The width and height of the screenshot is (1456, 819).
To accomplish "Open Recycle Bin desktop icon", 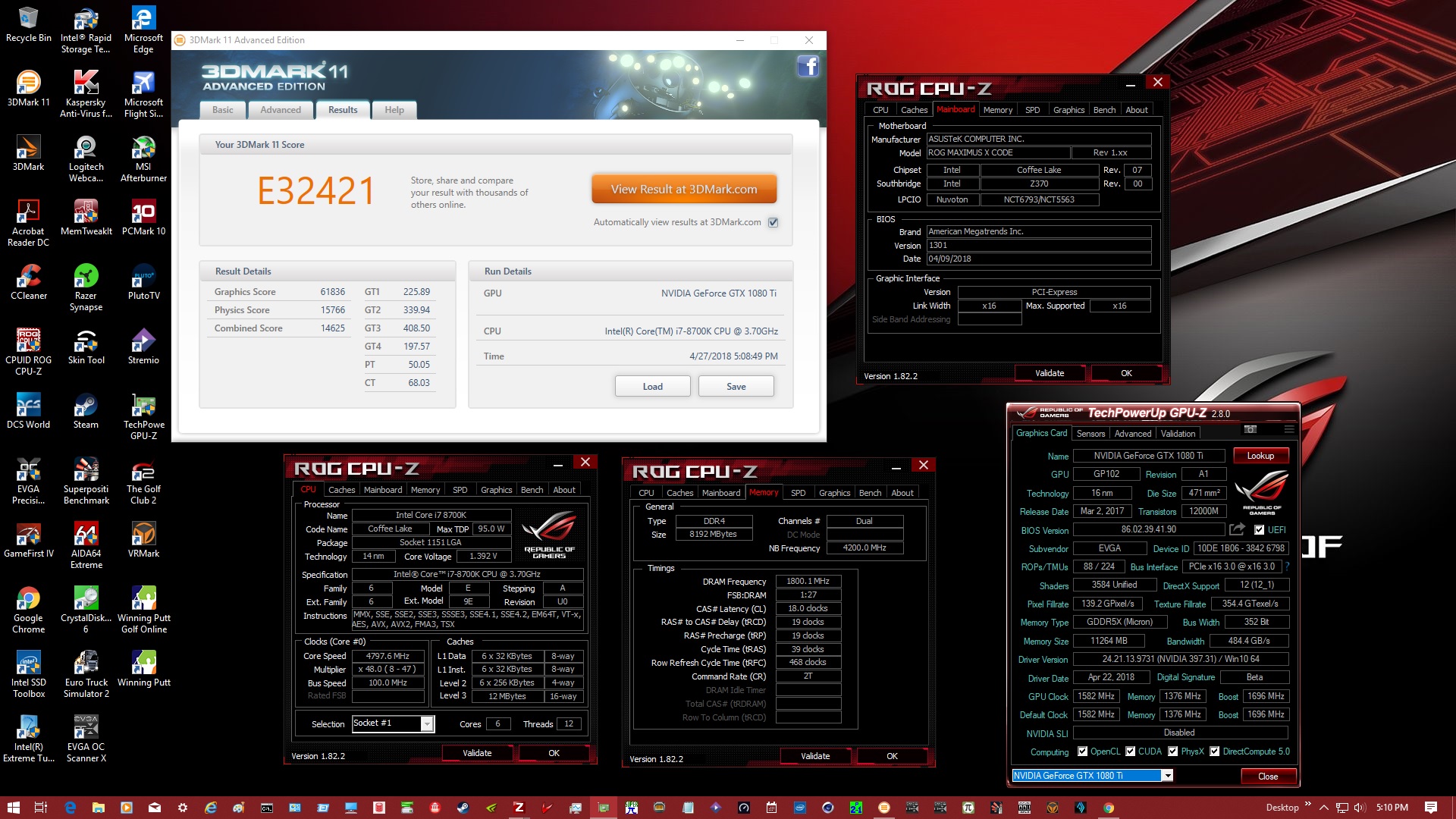I will point(29,24).
